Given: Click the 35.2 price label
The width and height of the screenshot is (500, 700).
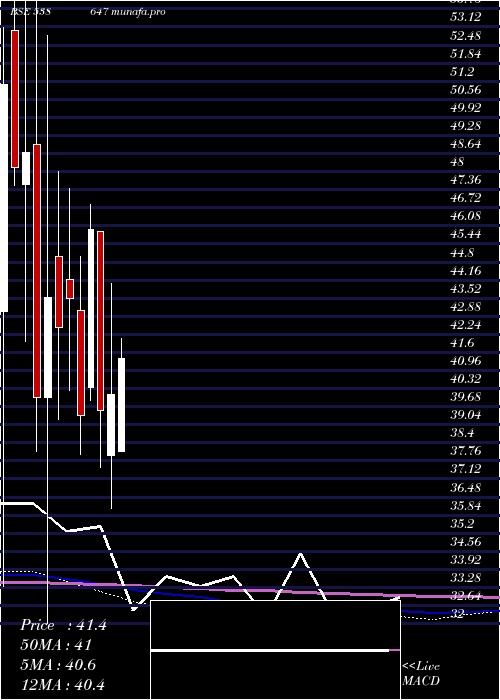Looking at the screenshot, I should (462, 524).
